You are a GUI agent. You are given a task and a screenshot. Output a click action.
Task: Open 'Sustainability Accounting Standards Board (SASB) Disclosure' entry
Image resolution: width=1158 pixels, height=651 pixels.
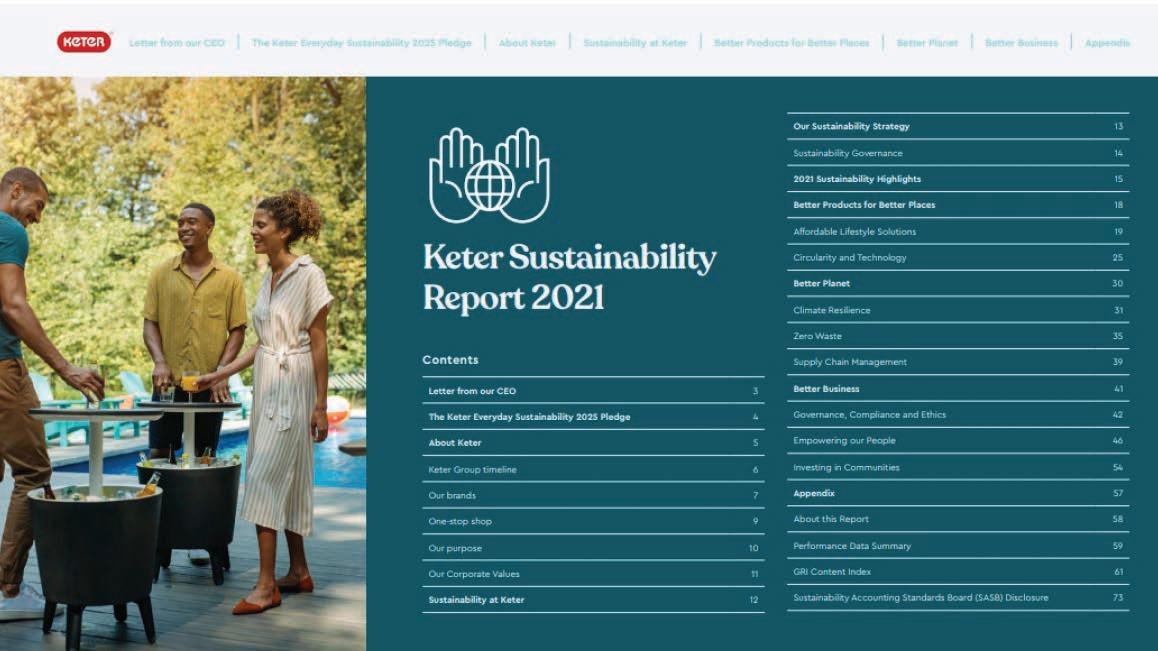(x=958, y=597)
